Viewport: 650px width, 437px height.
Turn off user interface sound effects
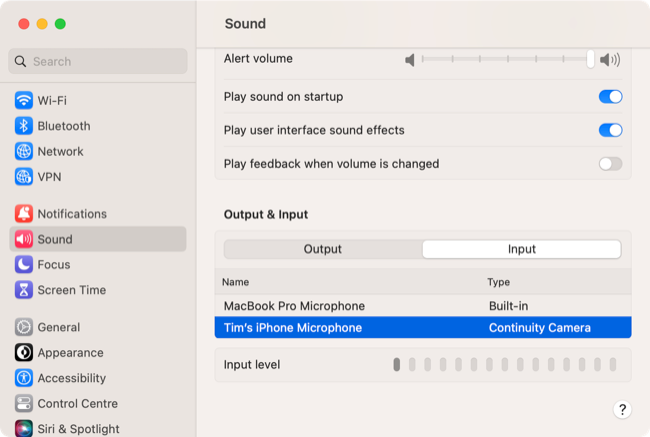point(610,130)
